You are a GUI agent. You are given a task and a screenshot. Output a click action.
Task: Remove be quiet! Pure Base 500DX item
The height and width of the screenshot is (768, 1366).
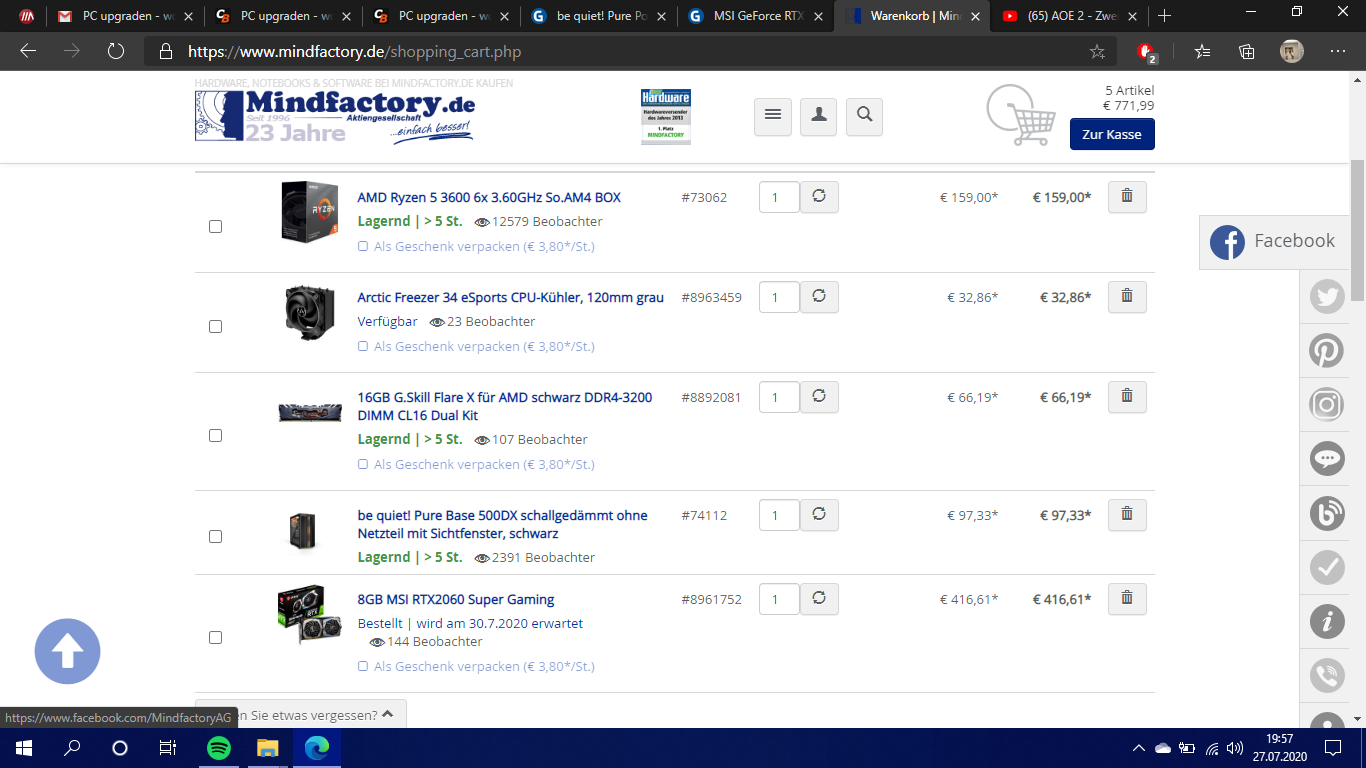click(x=1127, y=515)
